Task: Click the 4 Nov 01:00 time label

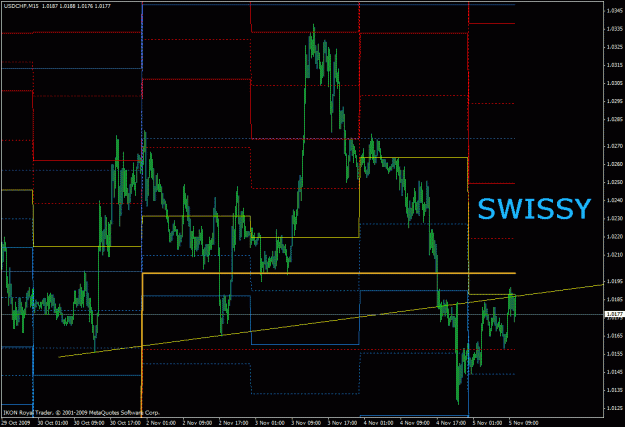Action: click(379, 423)
